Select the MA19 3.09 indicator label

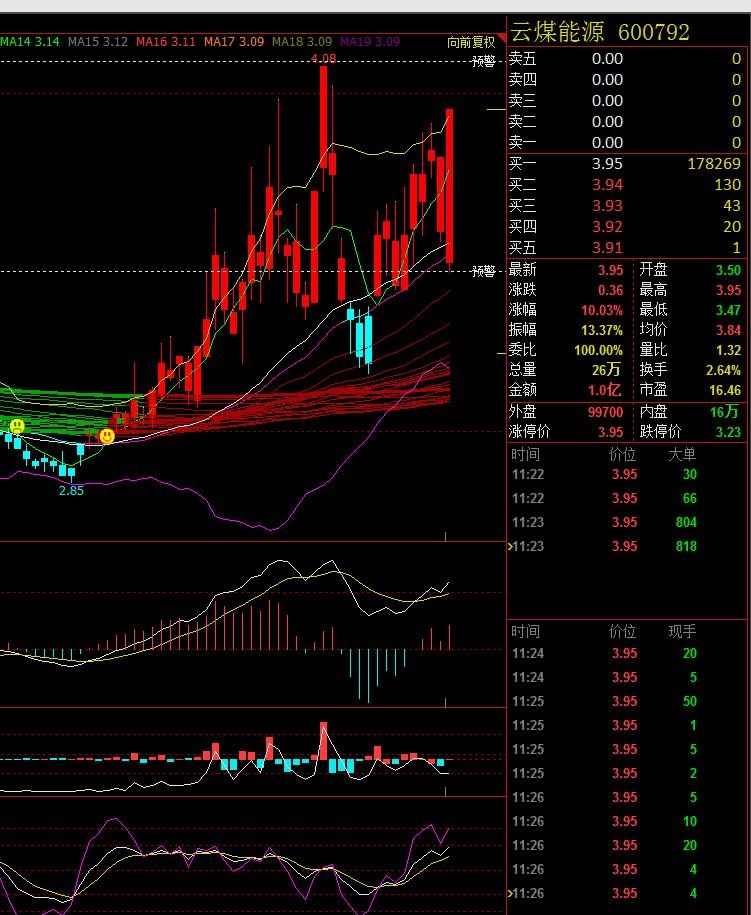pyautogui.click(x=370, y=42)
